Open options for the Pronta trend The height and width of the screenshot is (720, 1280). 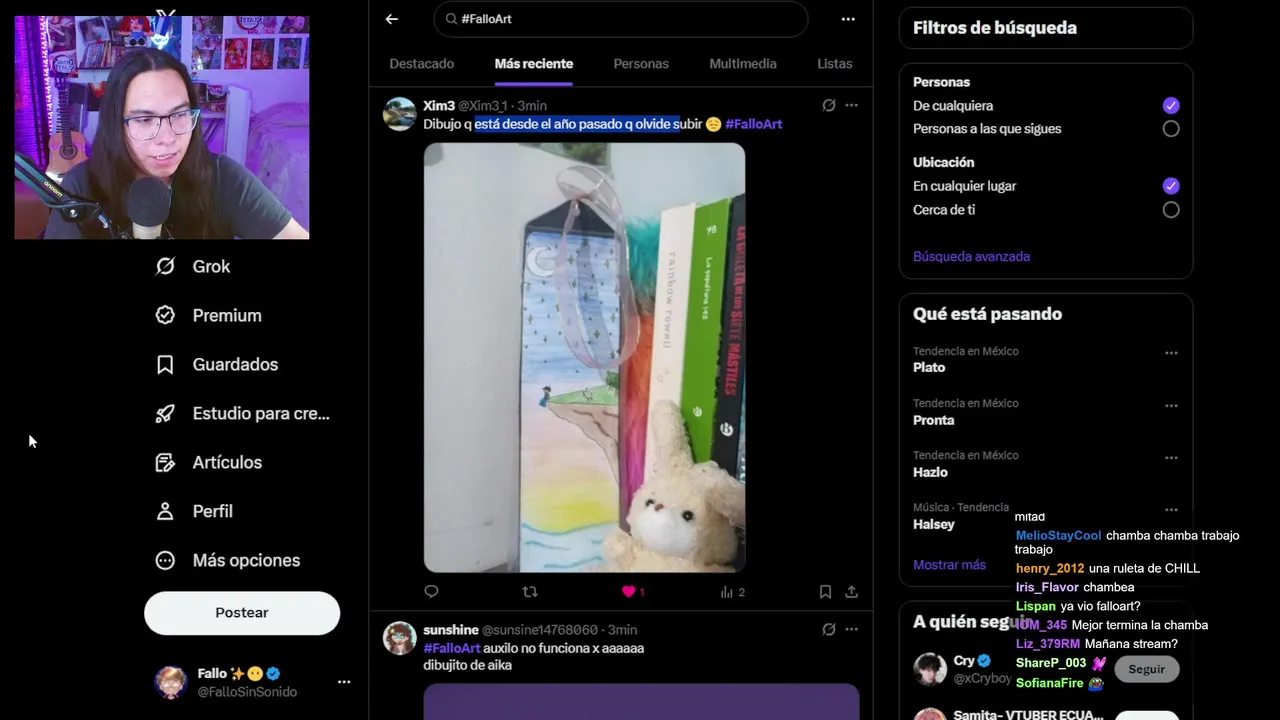click(x=1171, y=406)
